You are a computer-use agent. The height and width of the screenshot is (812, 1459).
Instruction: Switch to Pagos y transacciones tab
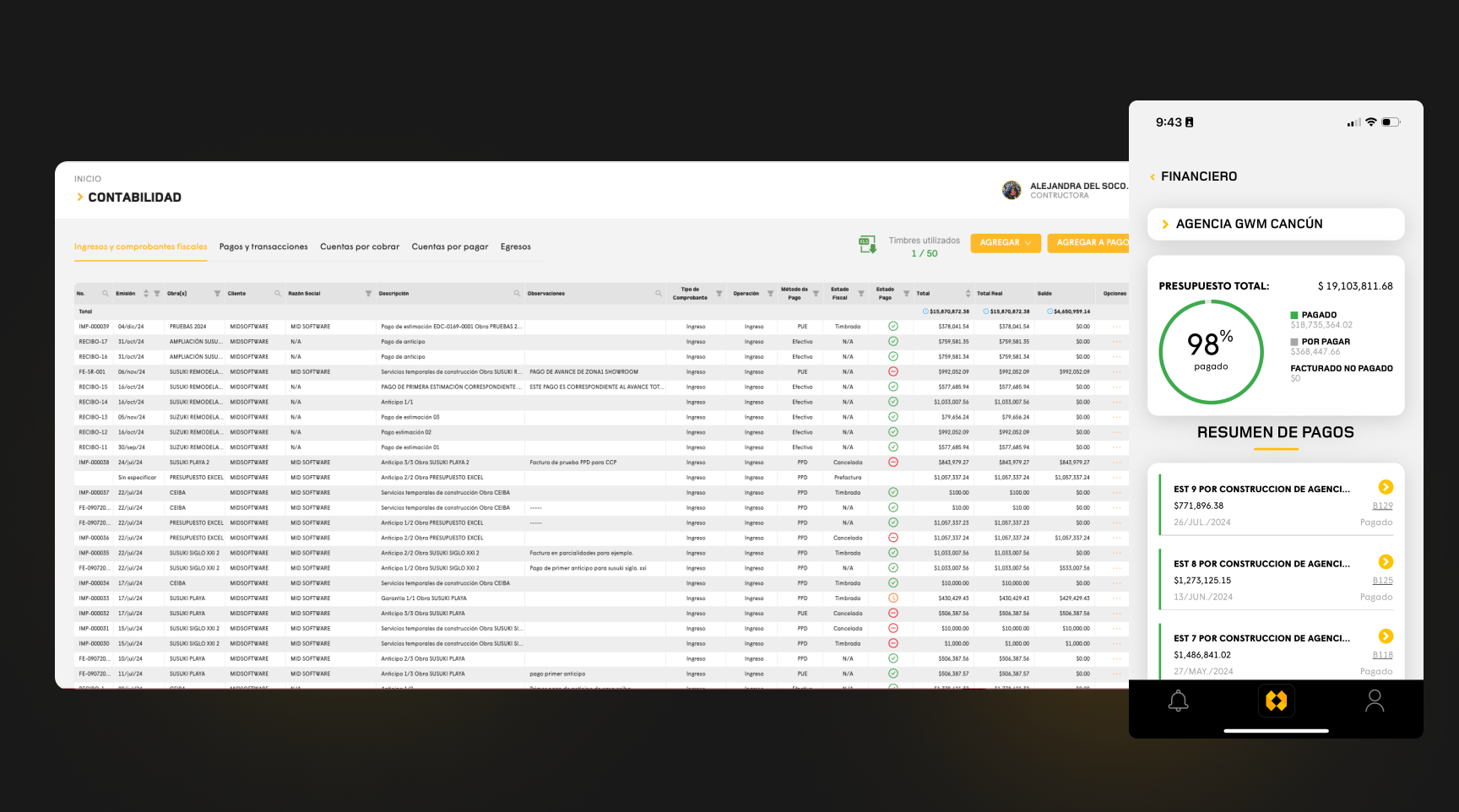[x=263, y=246]
